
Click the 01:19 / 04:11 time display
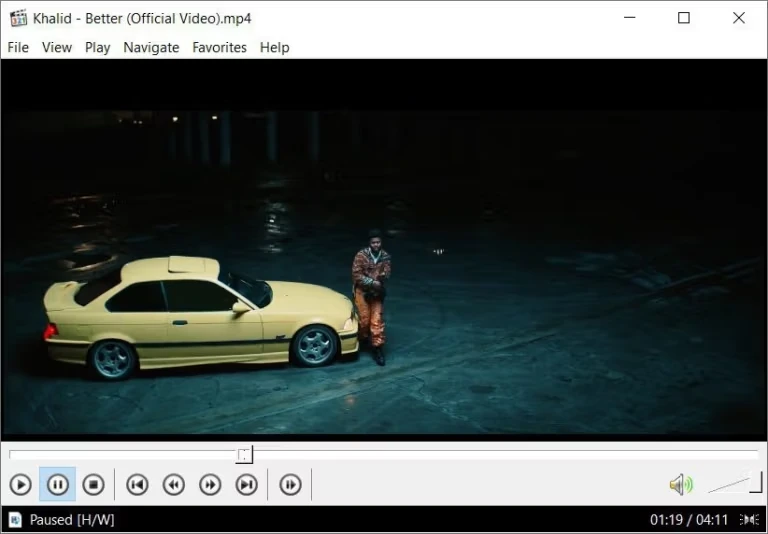pos(689,520)
